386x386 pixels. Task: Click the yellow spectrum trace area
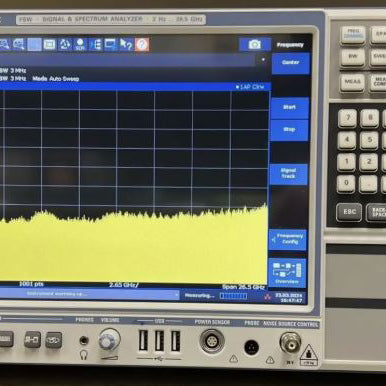pyautogui.click(x=133, y=248)
